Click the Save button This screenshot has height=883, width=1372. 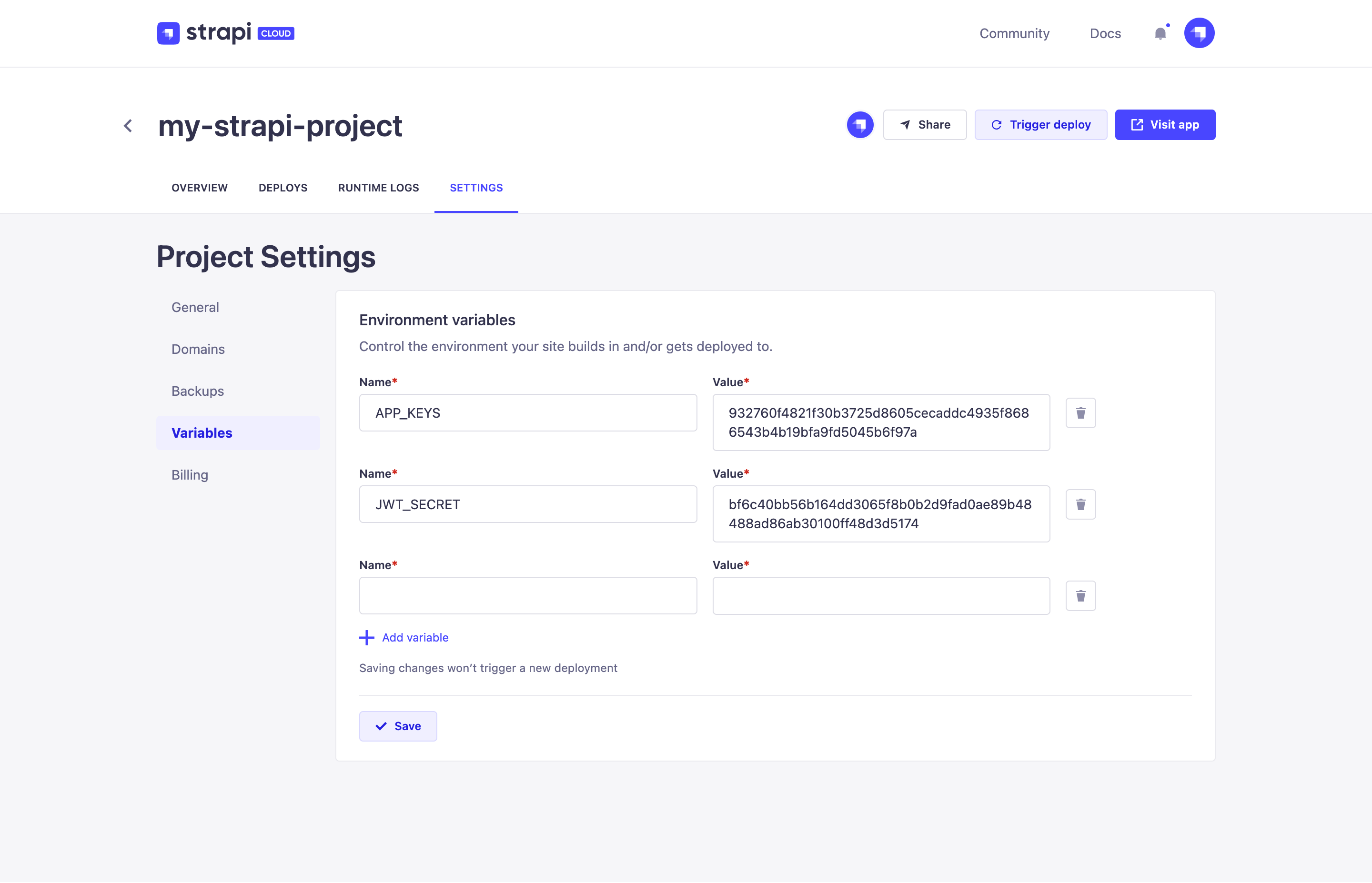[x=397, y=726]
